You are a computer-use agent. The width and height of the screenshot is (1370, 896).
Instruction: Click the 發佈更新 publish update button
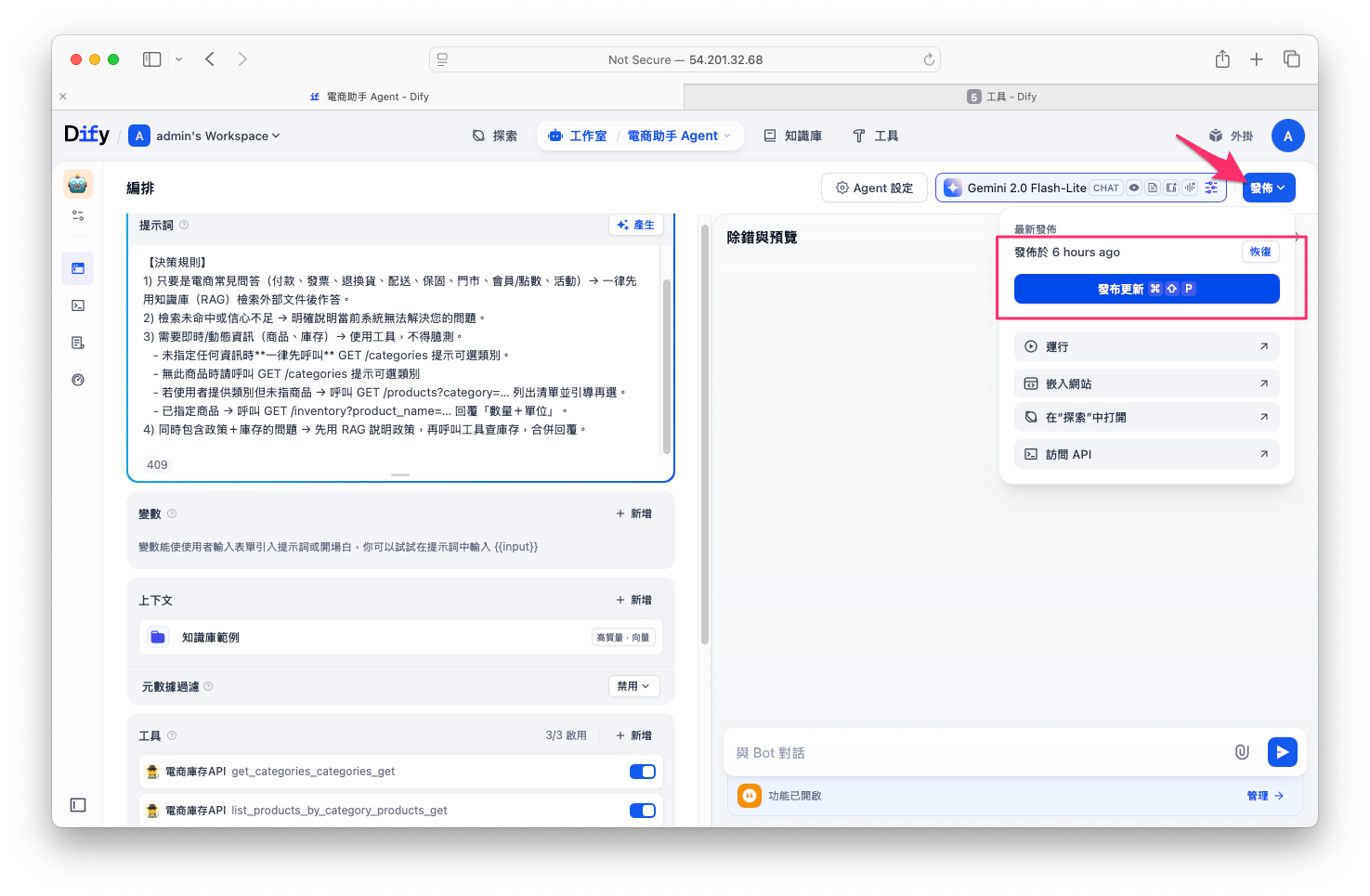1146,289
